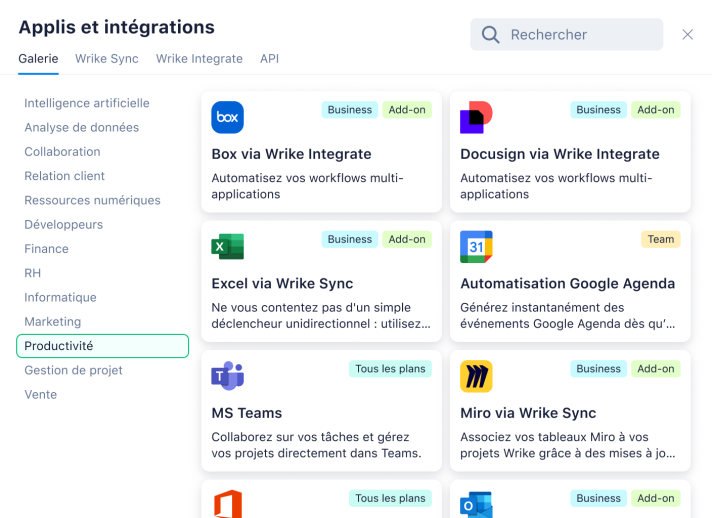Click Business badge on Box card

[350, 110]
